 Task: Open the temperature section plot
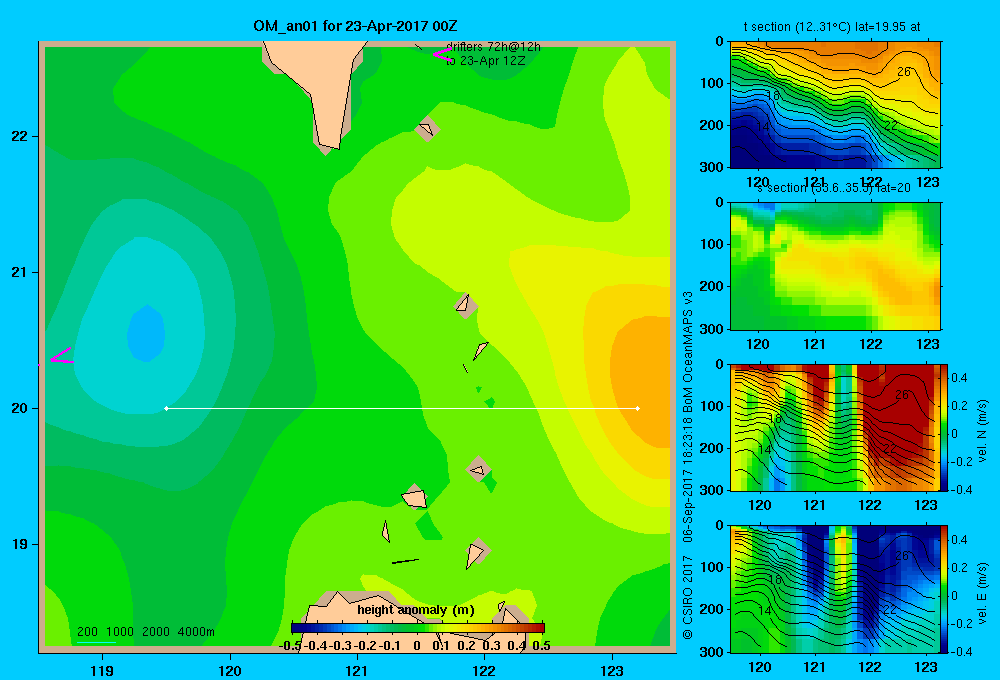tap(835, 104)
